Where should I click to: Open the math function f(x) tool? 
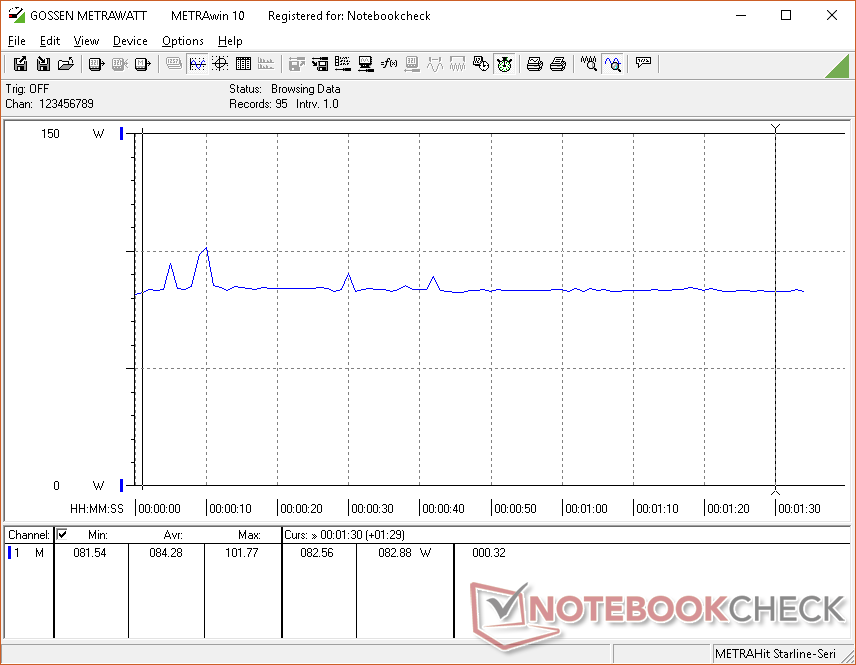point(389,64)
